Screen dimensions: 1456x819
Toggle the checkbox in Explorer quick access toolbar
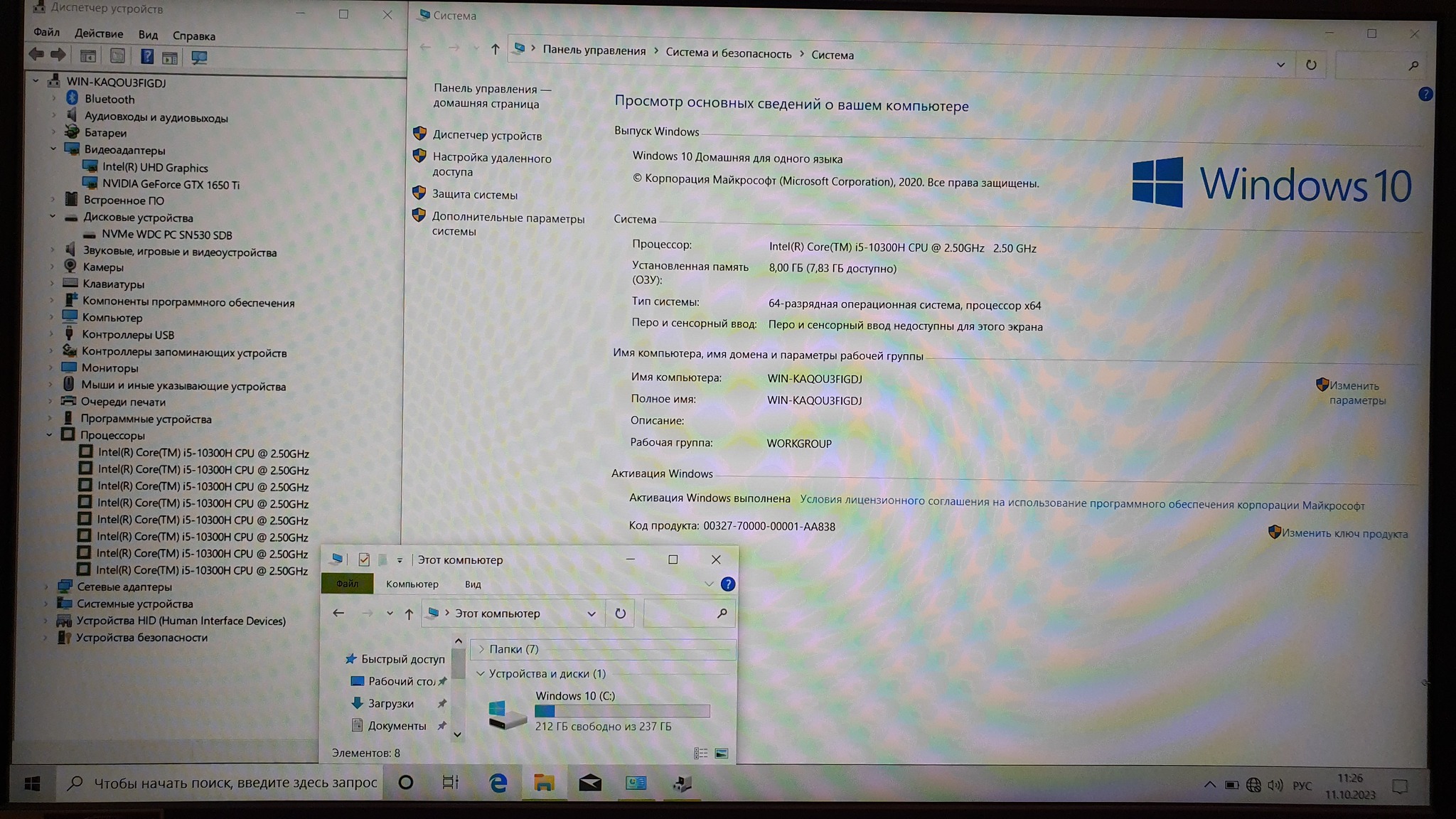(364, 560)
